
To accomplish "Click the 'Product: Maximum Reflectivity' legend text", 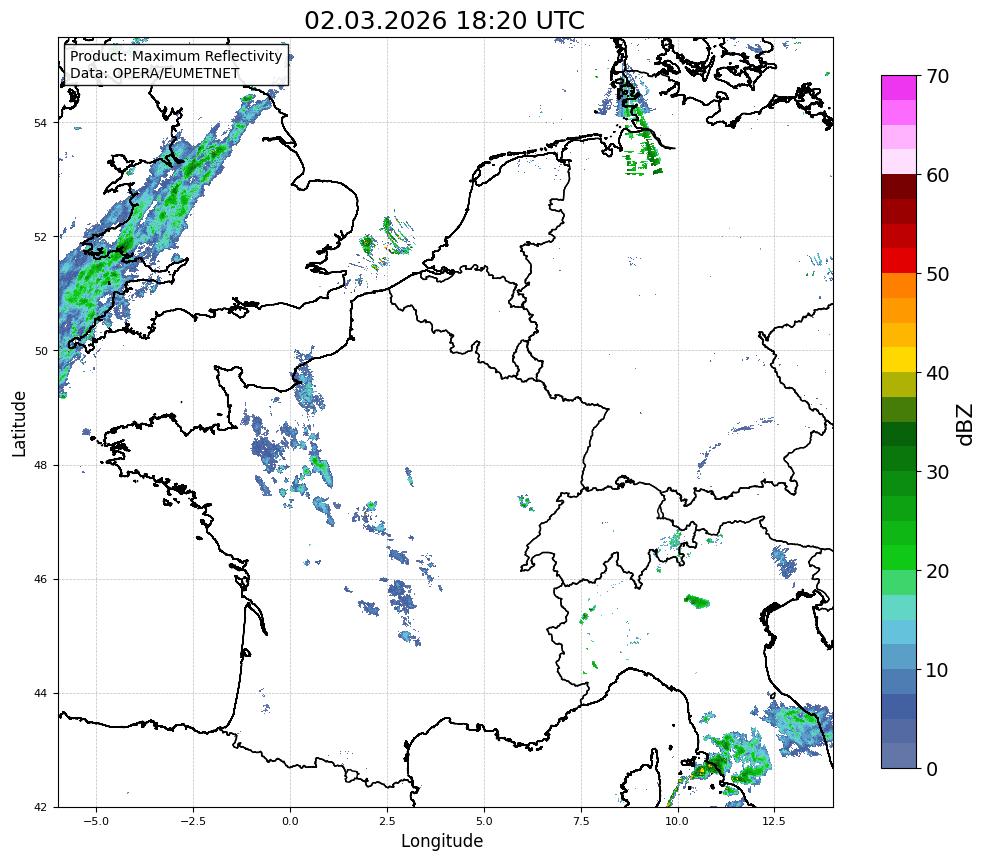I will pos(176,56).
